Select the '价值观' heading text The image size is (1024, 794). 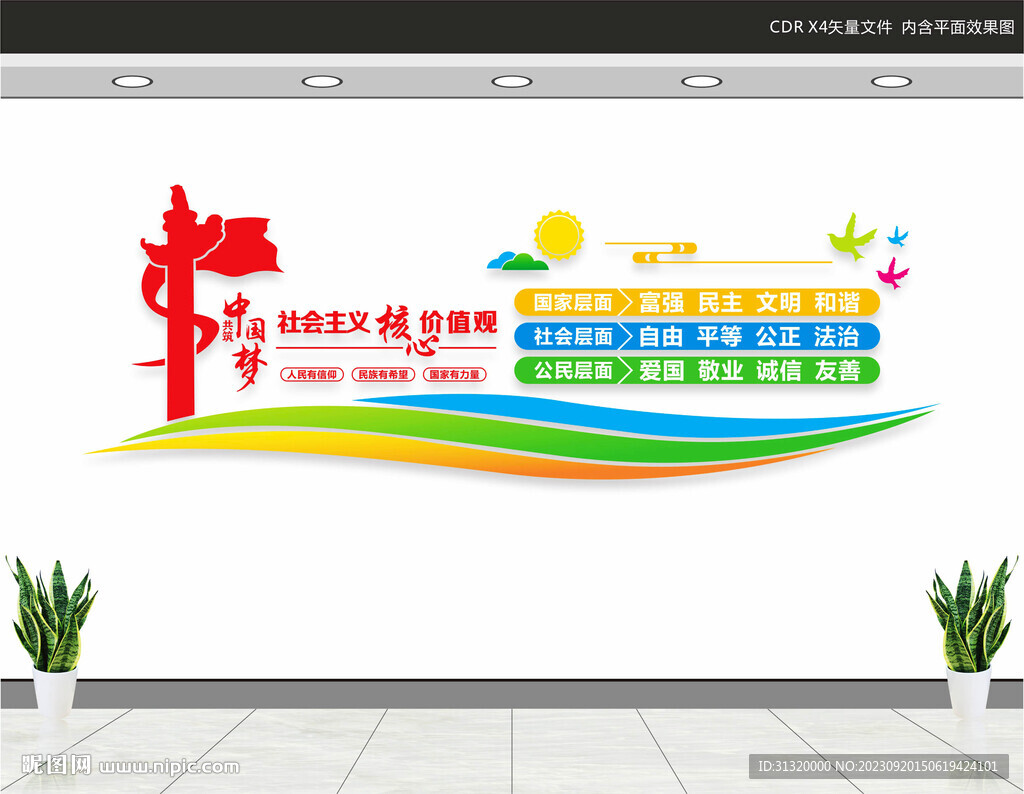pyautogui.click(x=458, y=322)
